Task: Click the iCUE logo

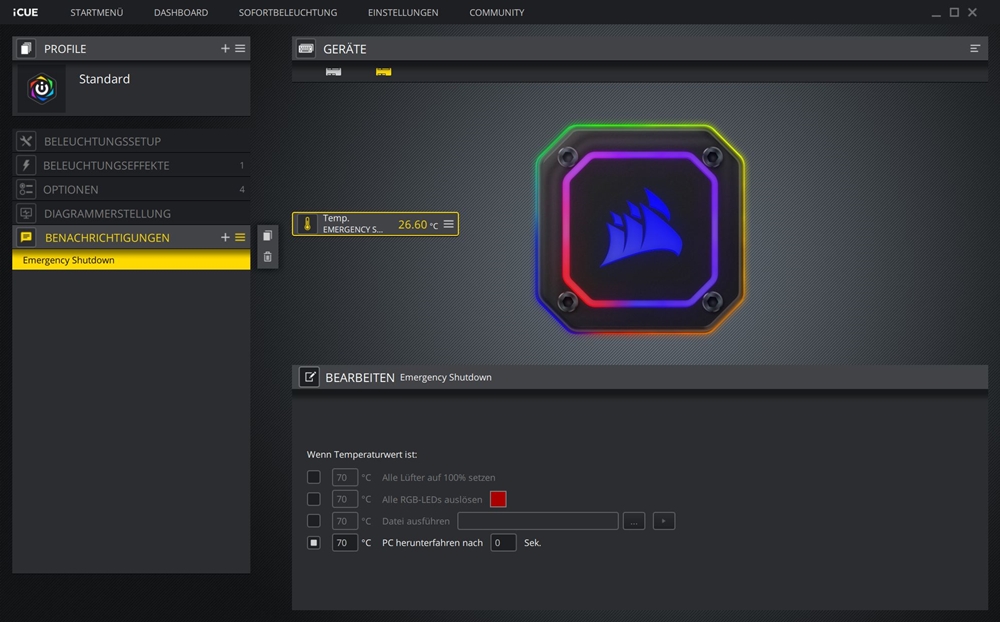Action: click(x=26, y=12)
